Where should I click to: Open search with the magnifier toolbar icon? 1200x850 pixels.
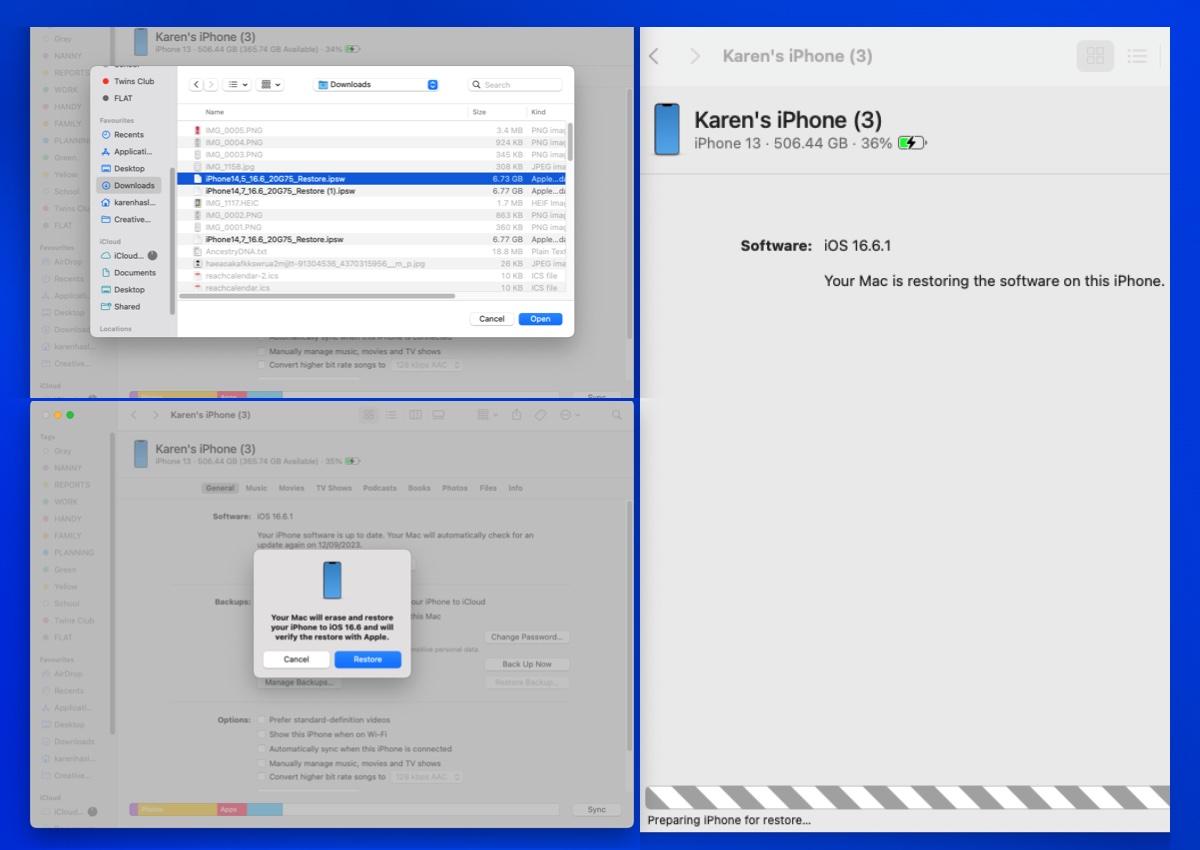pos(617,415)
